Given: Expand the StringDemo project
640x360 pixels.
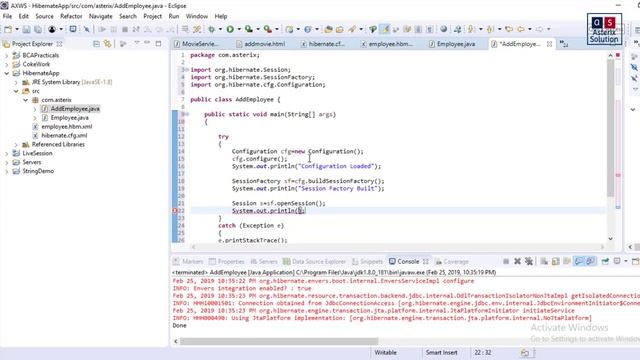Looking at the screenshot, I should coord(7,171).
